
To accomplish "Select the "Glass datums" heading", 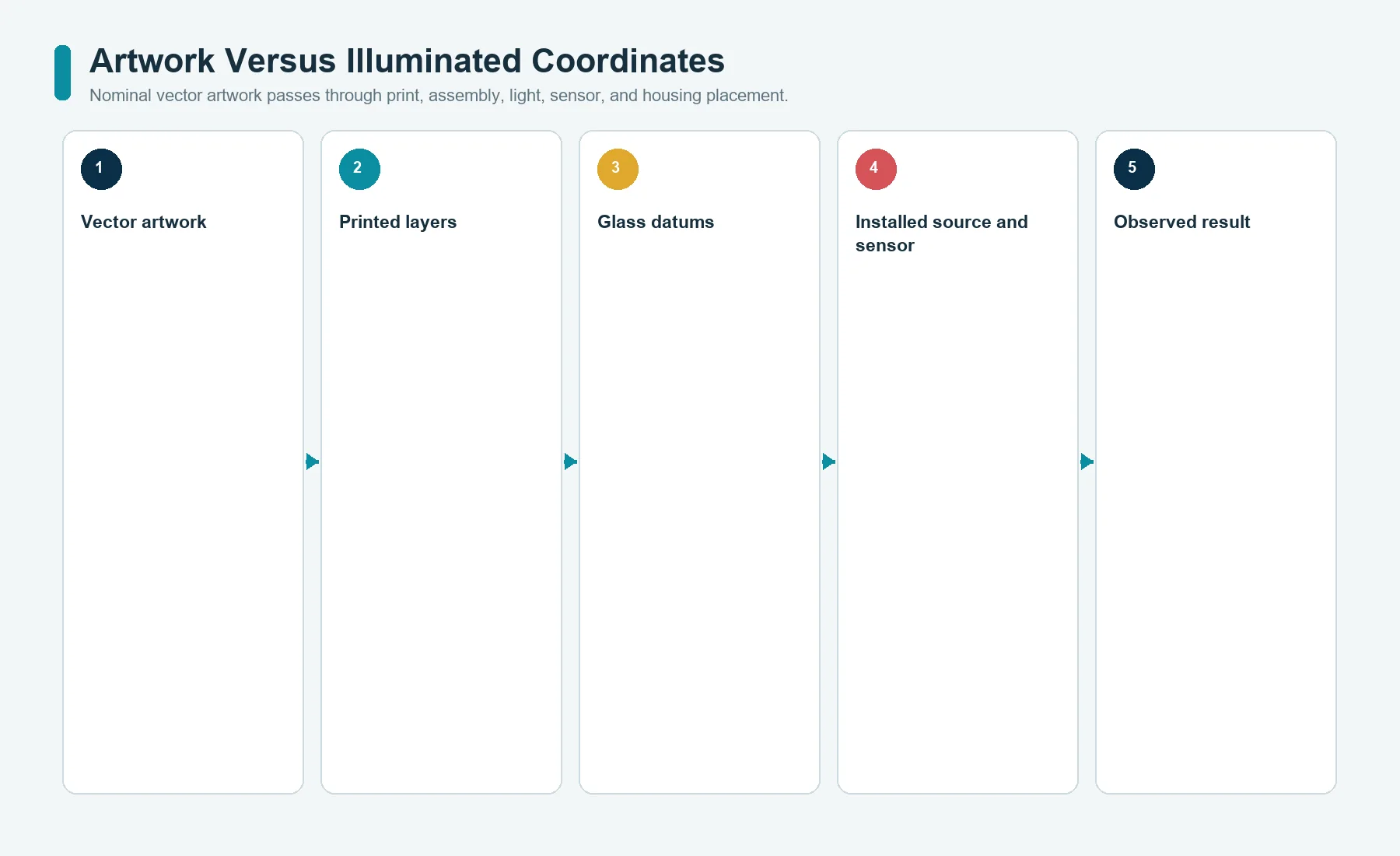I will [x=656, y=222].
